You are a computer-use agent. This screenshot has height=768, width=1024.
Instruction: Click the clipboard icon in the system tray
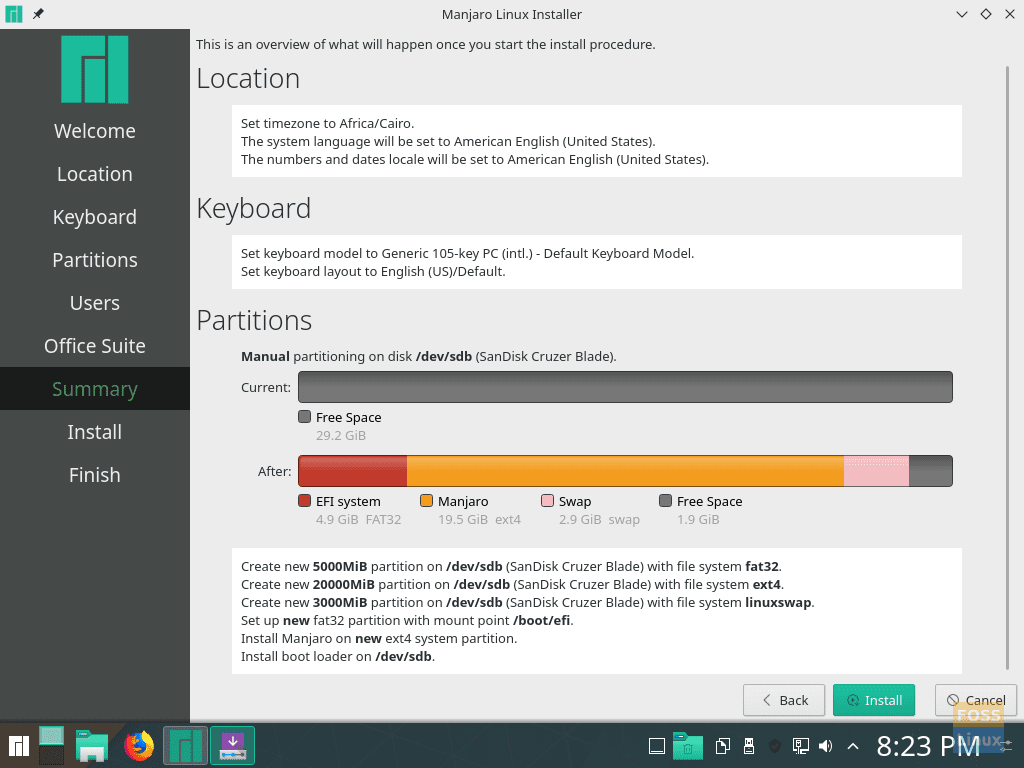[722, 745]
